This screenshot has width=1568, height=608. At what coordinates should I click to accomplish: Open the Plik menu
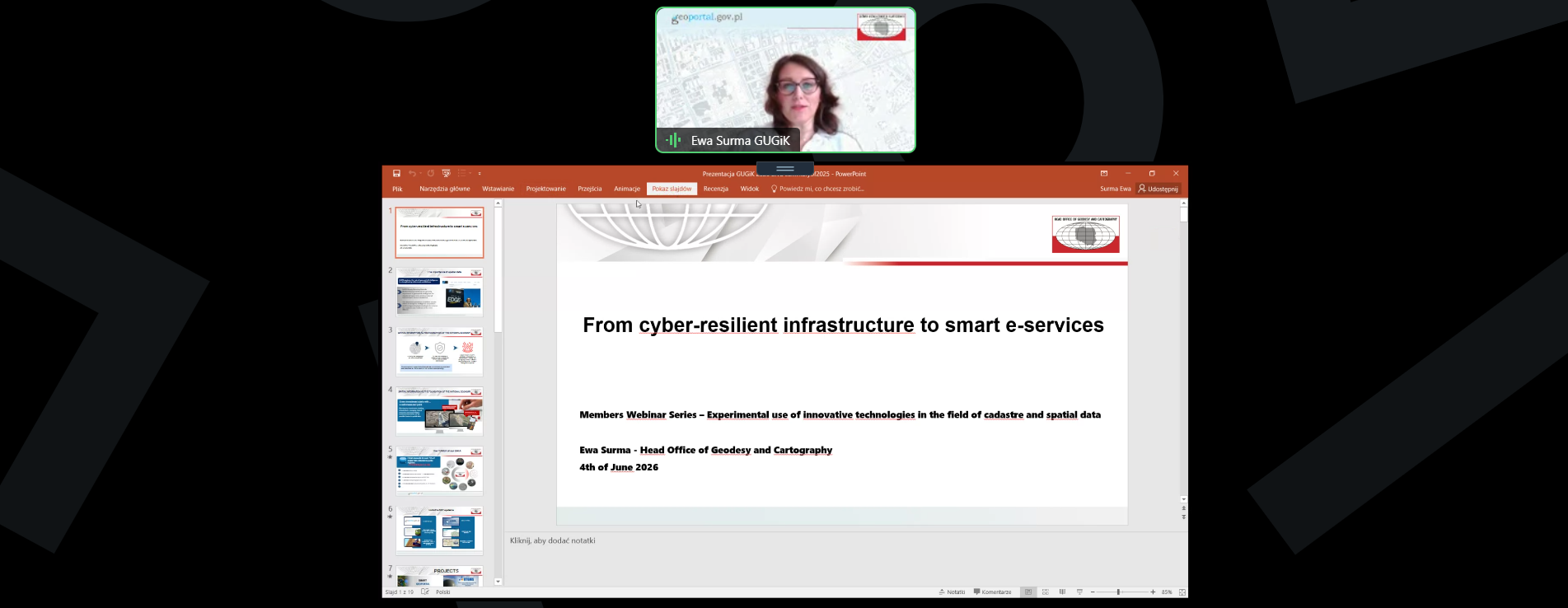(x=397, y=189)
